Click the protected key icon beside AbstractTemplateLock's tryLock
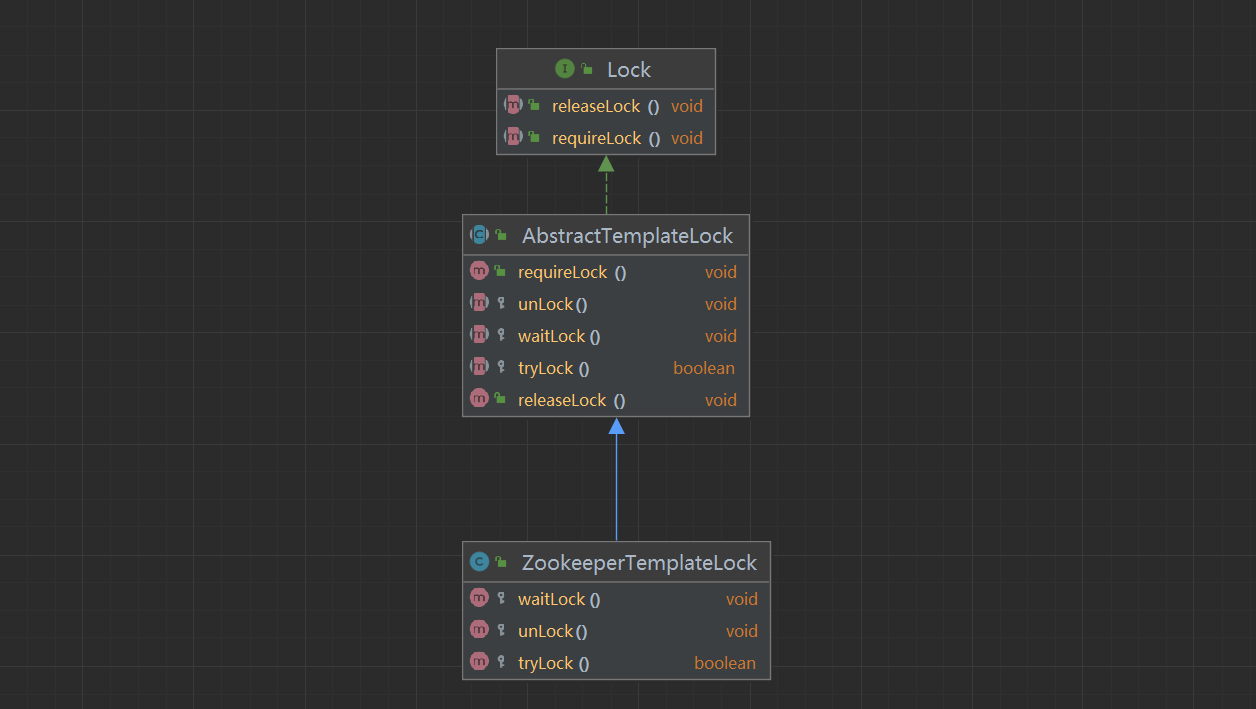This screenshot has width=1256, height=709. 501,367
